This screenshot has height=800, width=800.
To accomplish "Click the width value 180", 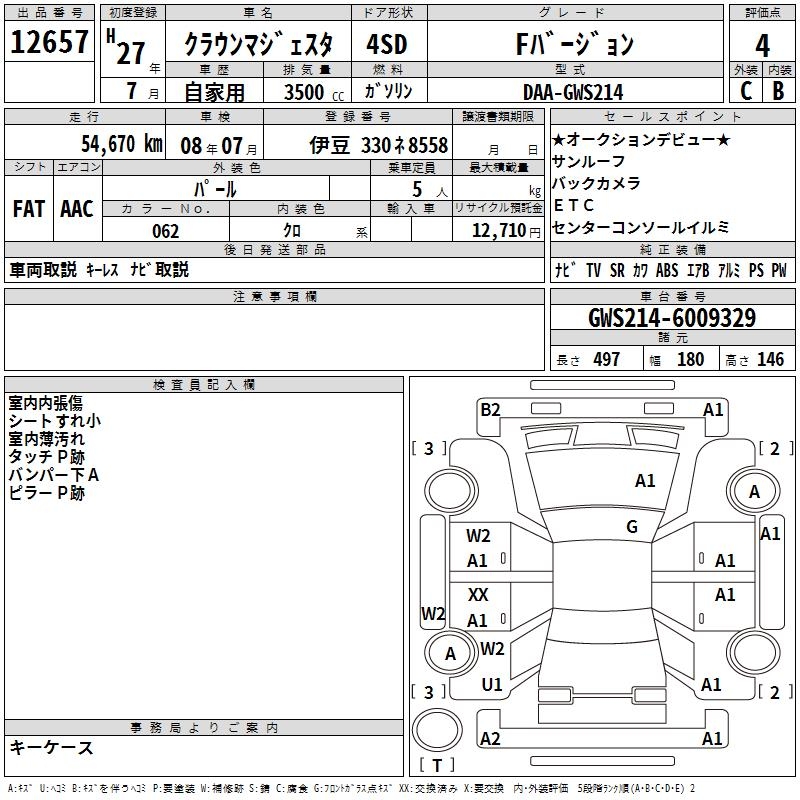I will pos(690,359).
